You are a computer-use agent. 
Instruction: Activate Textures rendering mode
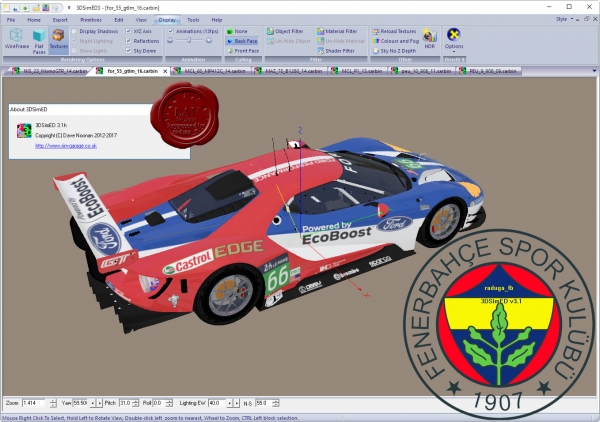coord(59,39)
